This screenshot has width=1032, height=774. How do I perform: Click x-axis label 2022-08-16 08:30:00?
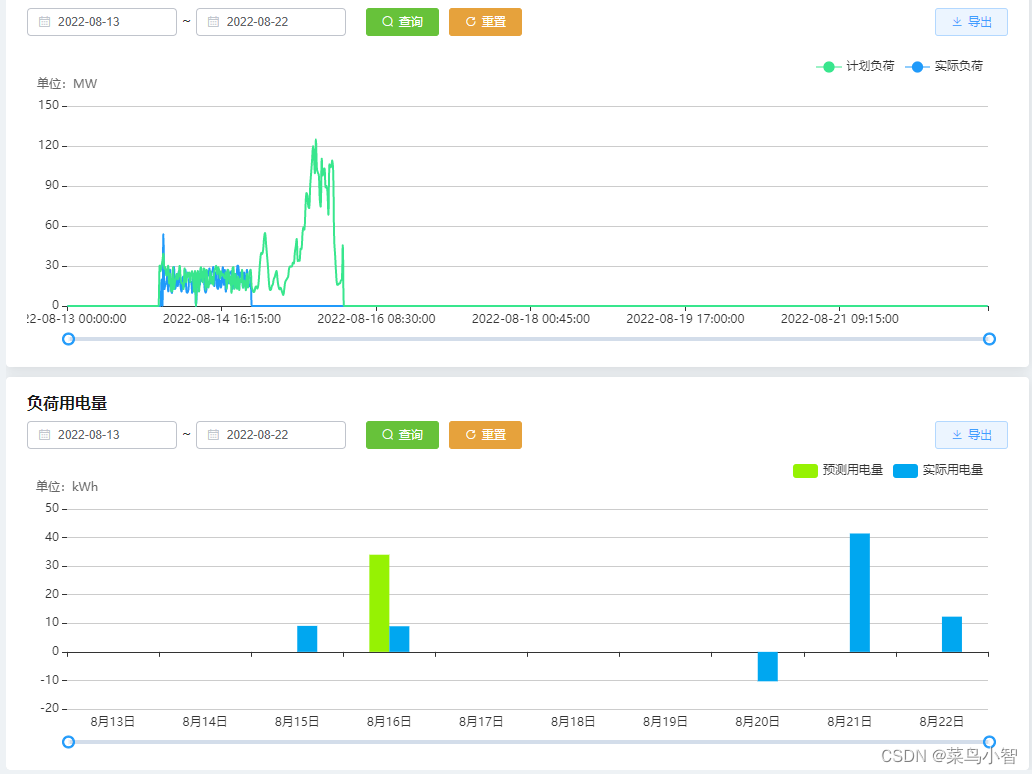pos(376,319)
